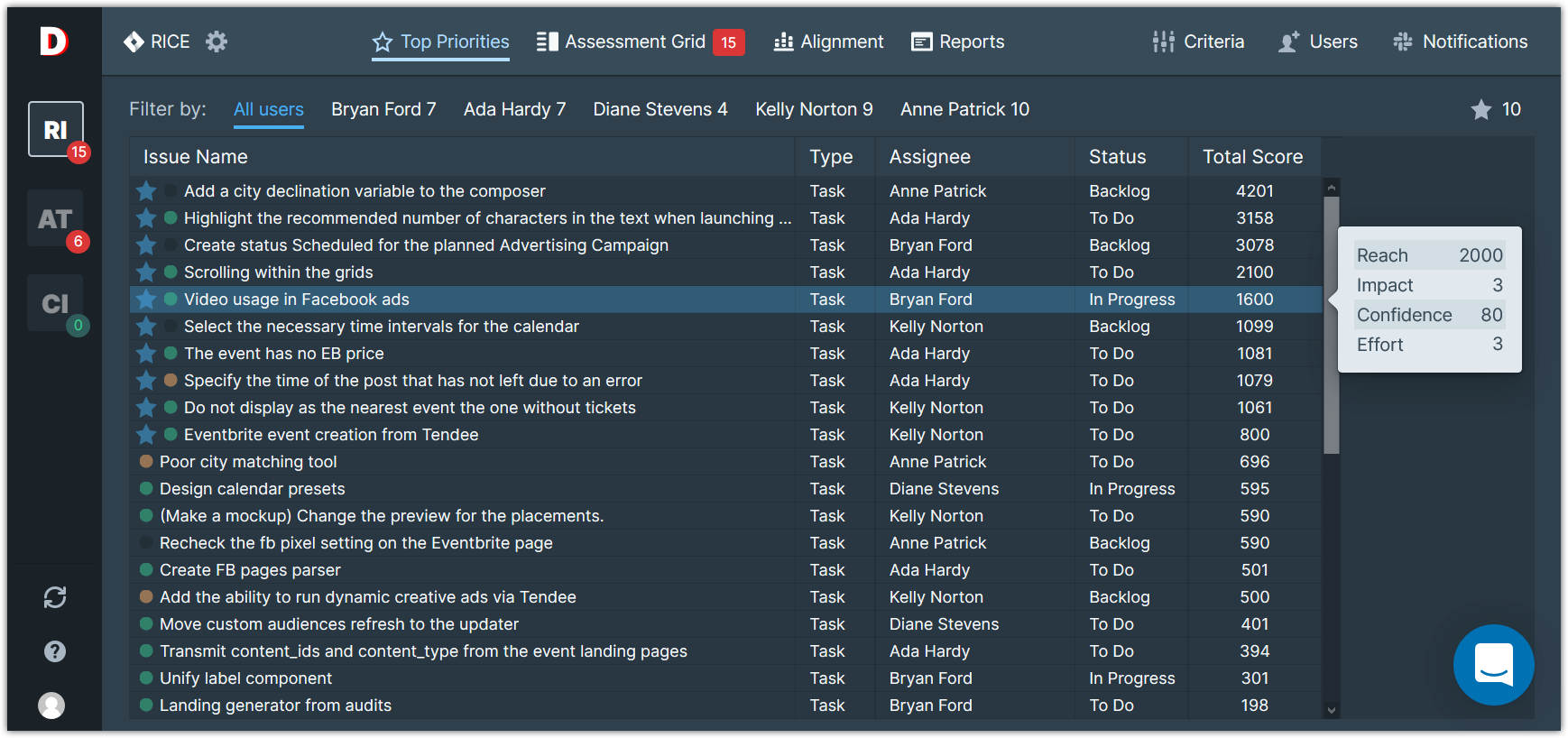Image resolution: width=1568 pixels, height=738 pixels.
Task: Click the Alignment chart icon
Action: (x=784, y=42)
